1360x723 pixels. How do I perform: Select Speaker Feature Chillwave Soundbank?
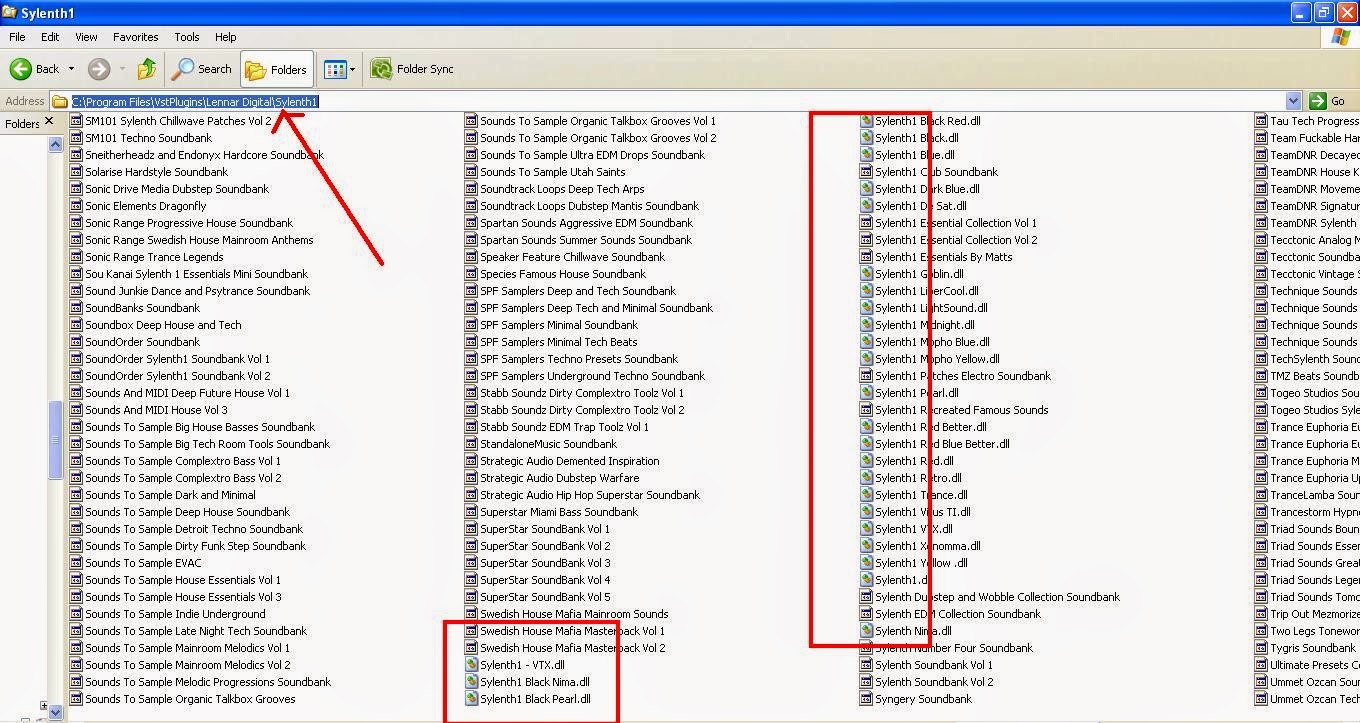[x=572, y=257]
